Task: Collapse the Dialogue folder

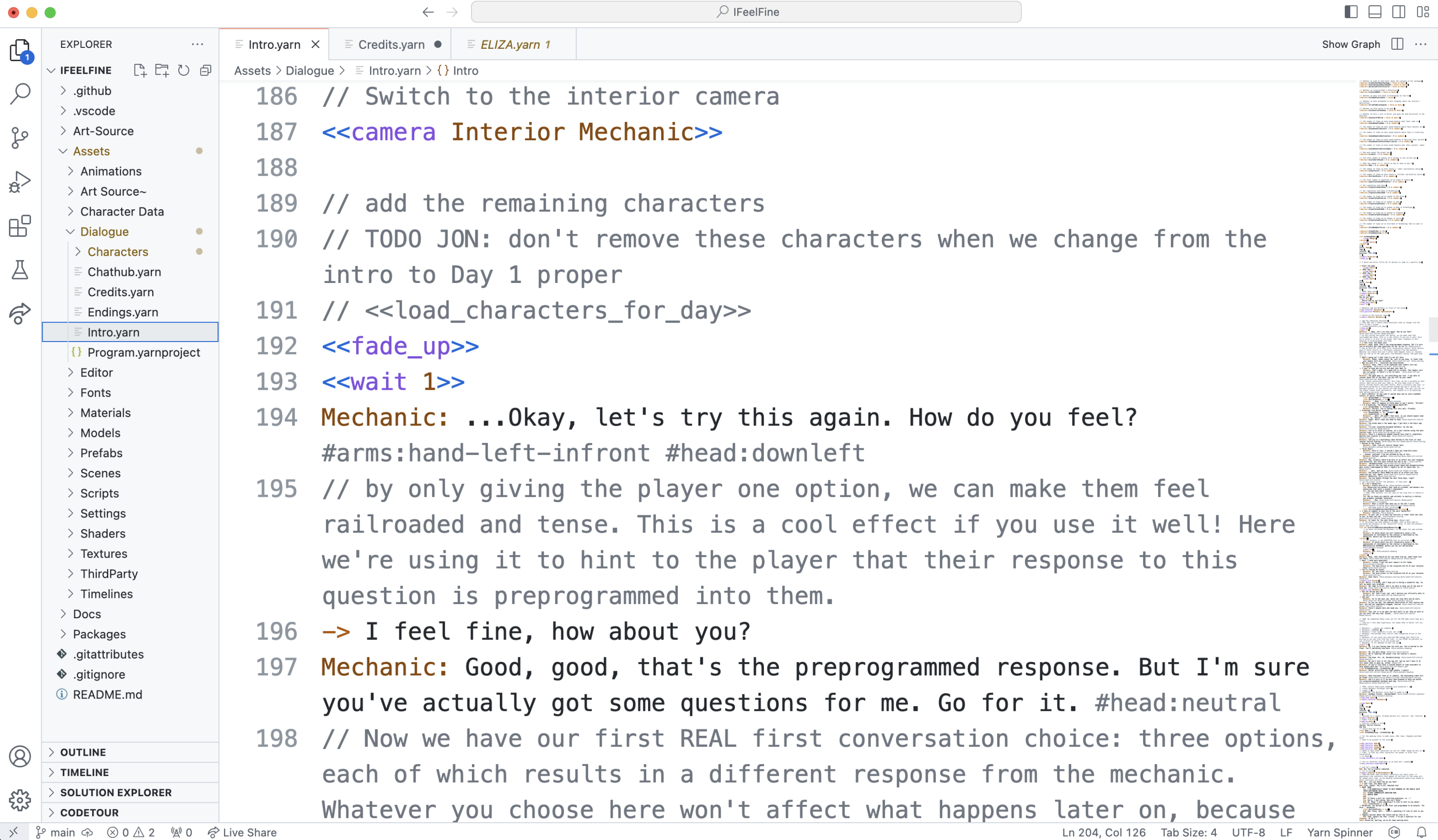Action: point(104,232)
